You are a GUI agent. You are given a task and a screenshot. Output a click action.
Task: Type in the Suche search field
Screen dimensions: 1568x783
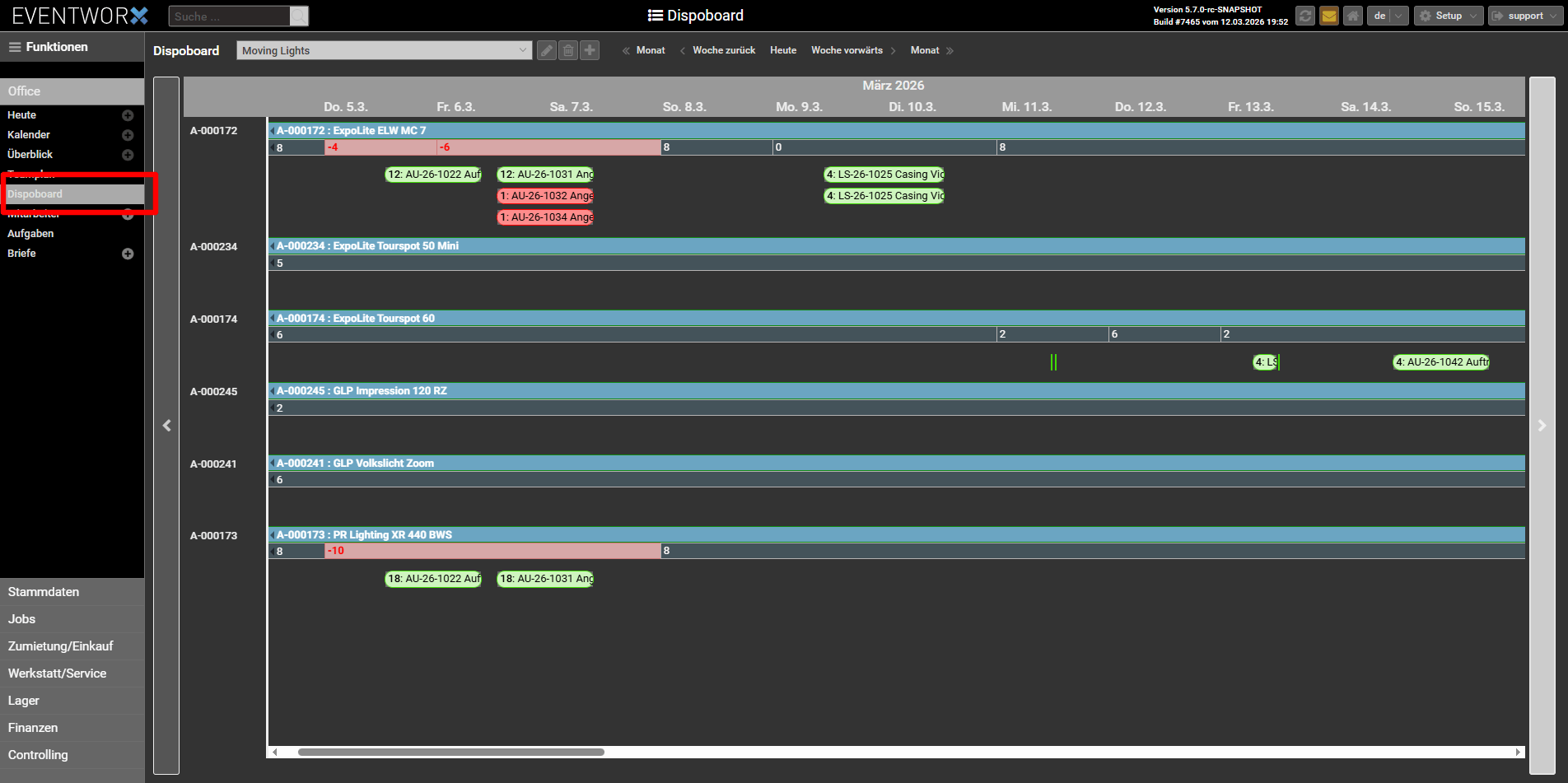pyautogui.click(x=230, y=16)
